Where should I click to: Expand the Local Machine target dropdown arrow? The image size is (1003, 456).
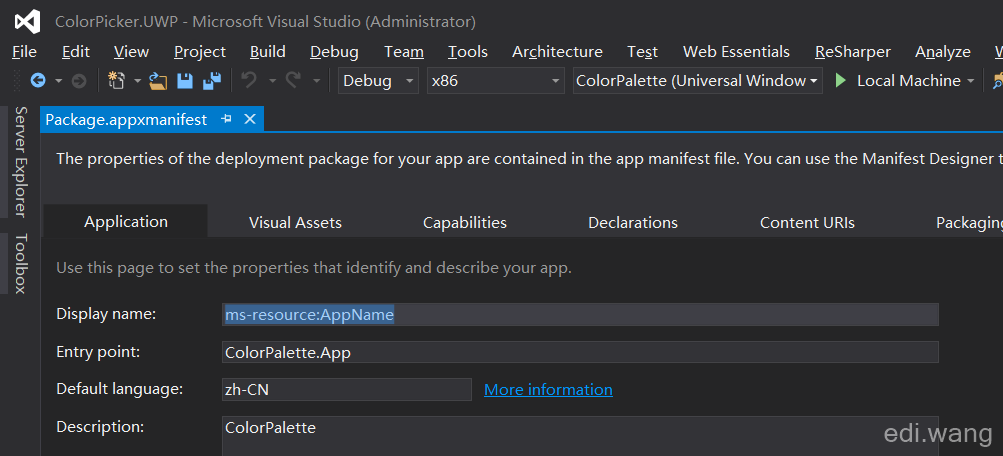pyautogui.click(x=970, y=81)
